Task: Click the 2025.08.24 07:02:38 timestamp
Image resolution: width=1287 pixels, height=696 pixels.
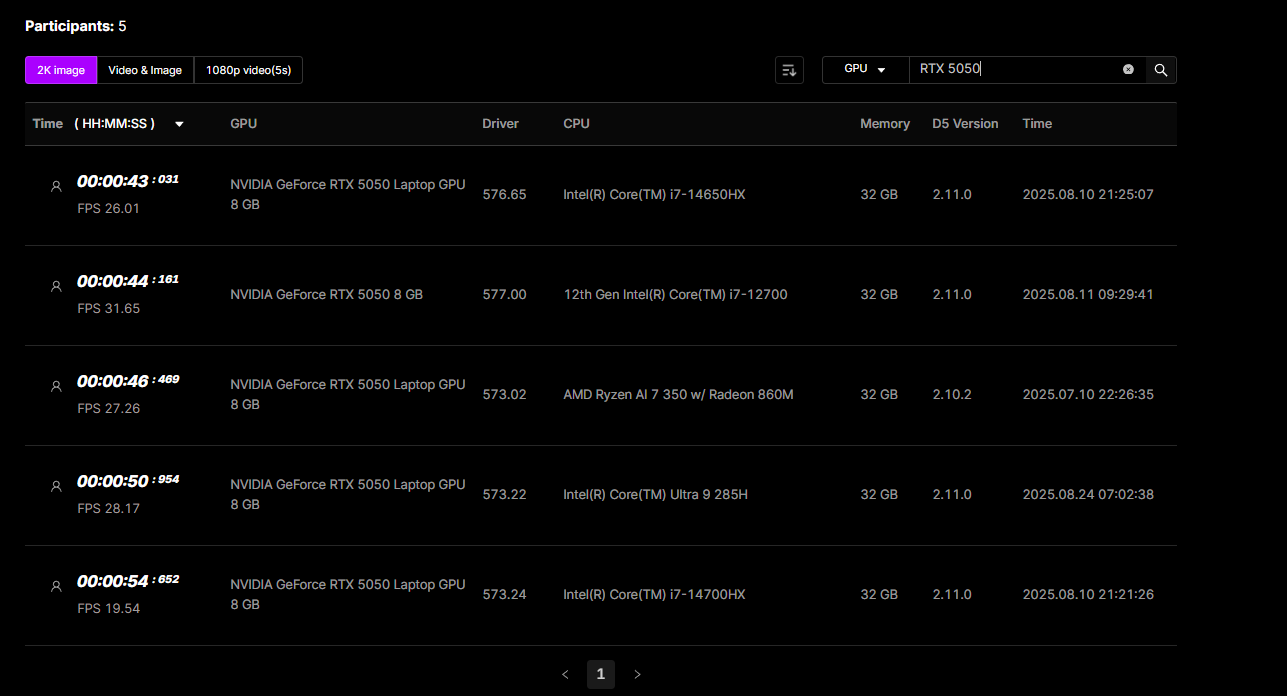Action: [1088, 495]
